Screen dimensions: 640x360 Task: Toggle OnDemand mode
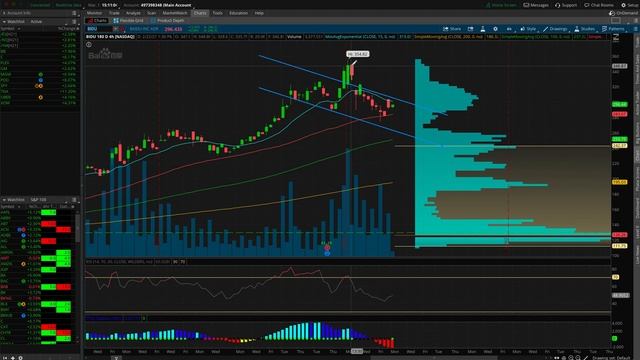pos(623,13)
